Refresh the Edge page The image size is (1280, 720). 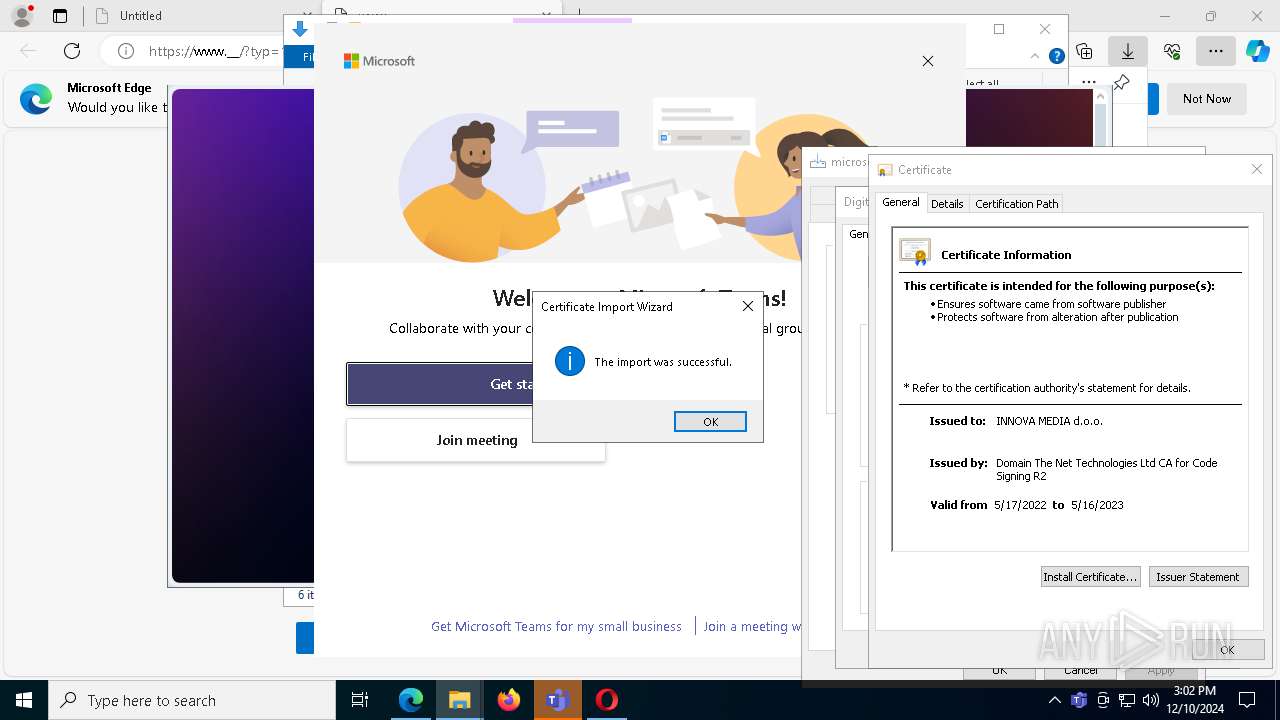[72, 50]
